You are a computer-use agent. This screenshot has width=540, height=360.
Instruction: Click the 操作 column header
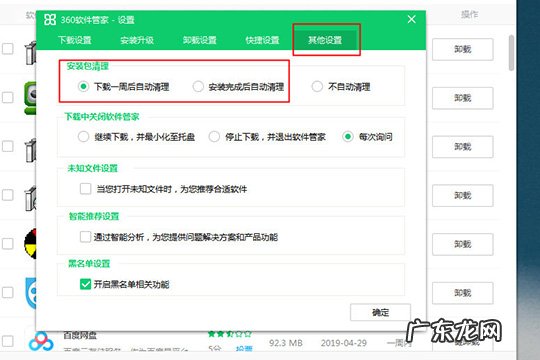point(469,14)
